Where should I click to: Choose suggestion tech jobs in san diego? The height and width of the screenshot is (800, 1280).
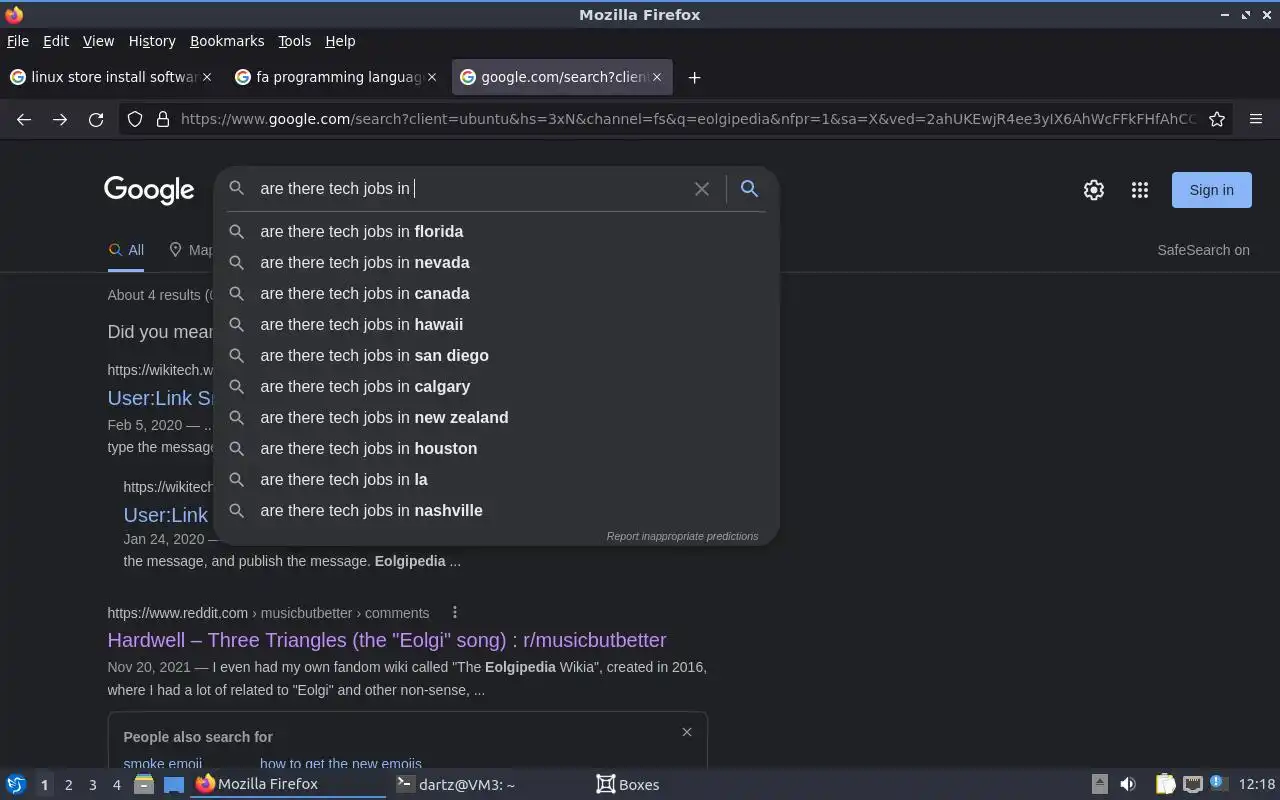pyautogui.click(x=496, y=355)
